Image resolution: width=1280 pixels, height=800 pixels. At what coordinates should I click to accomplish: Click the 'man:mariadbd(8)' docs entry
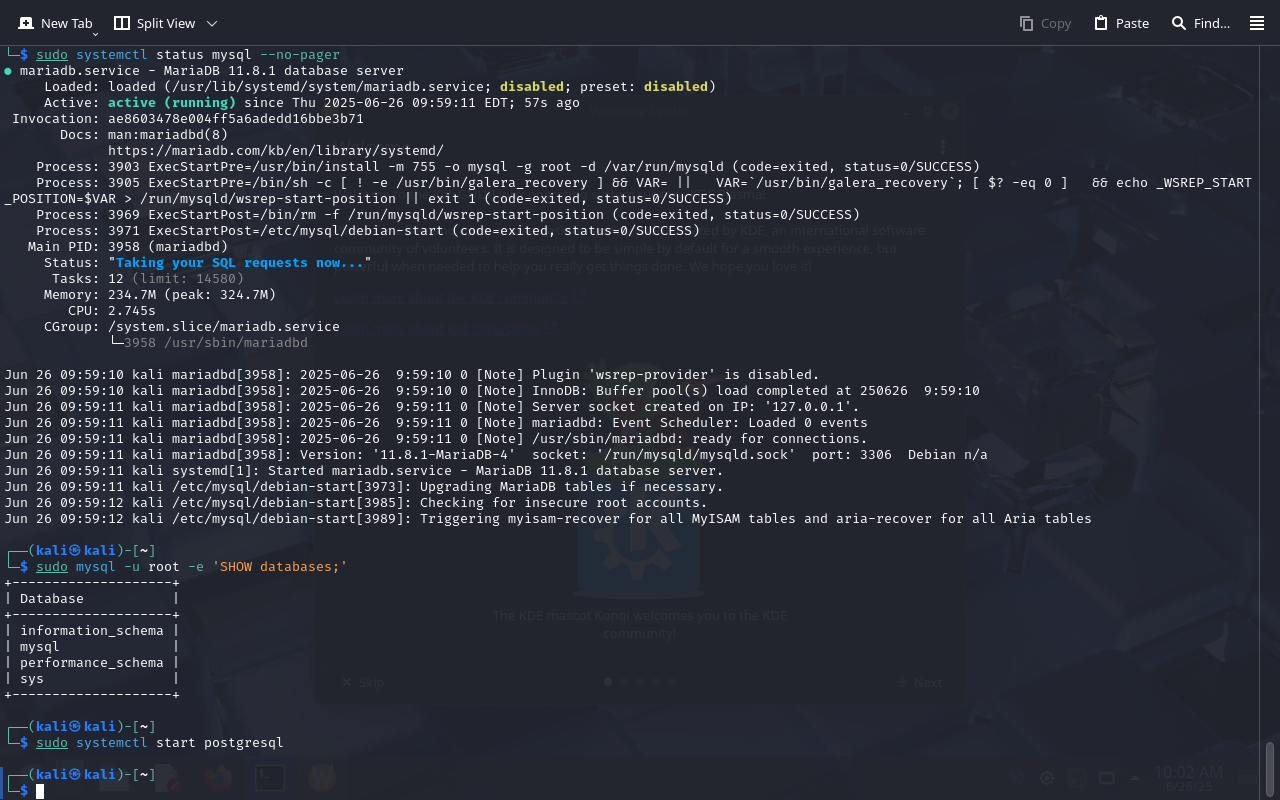[x=168, y=135]
